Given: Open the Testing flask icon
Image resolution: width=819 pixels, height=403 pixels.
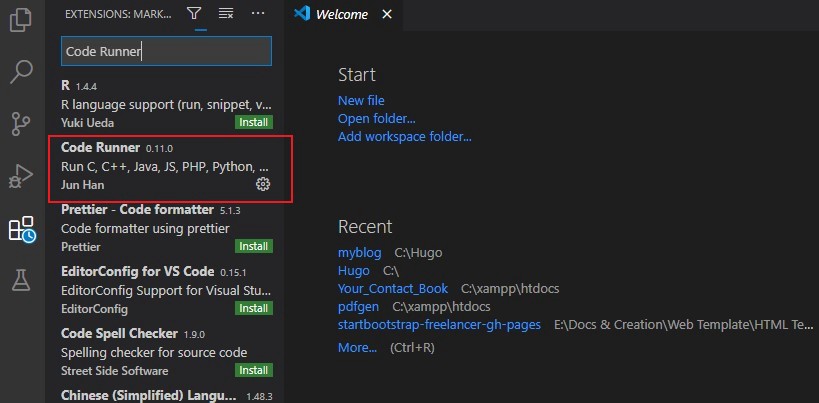Looking at the screenshot, I should [21, 280].
